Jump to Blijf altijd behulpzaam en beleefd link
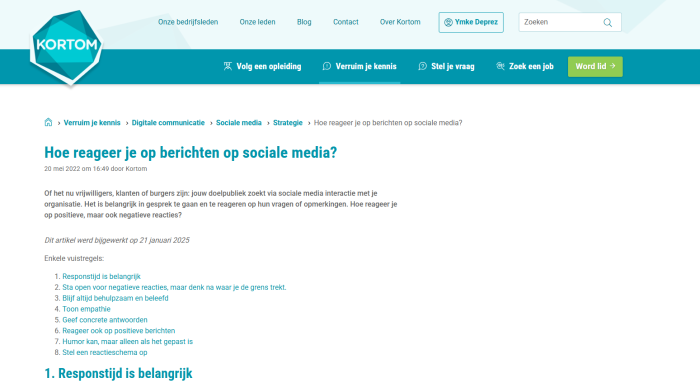The height and width of the screenshot is (392, 700). point(115,298)
